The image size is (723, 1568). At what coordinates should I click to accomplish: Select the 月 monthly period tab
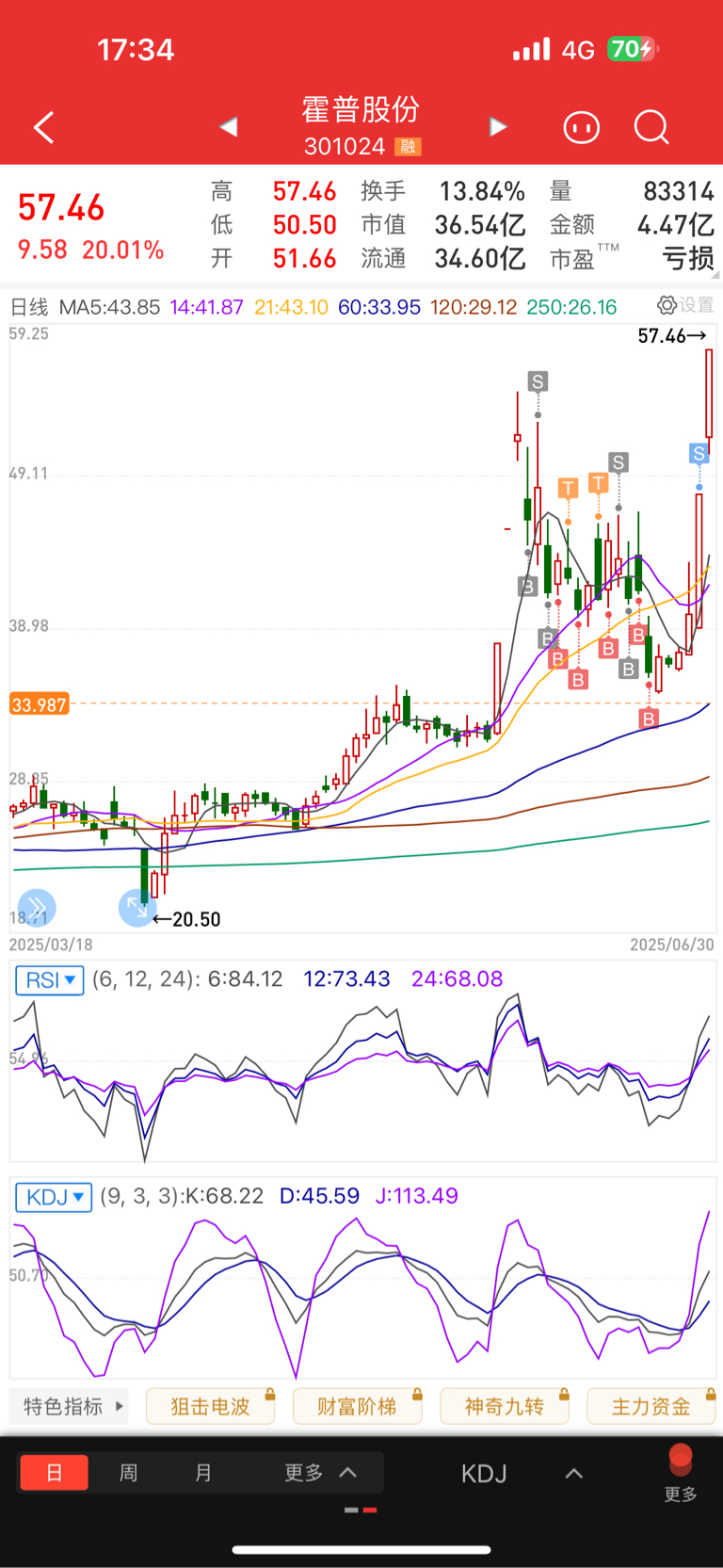coord(203,1472)
